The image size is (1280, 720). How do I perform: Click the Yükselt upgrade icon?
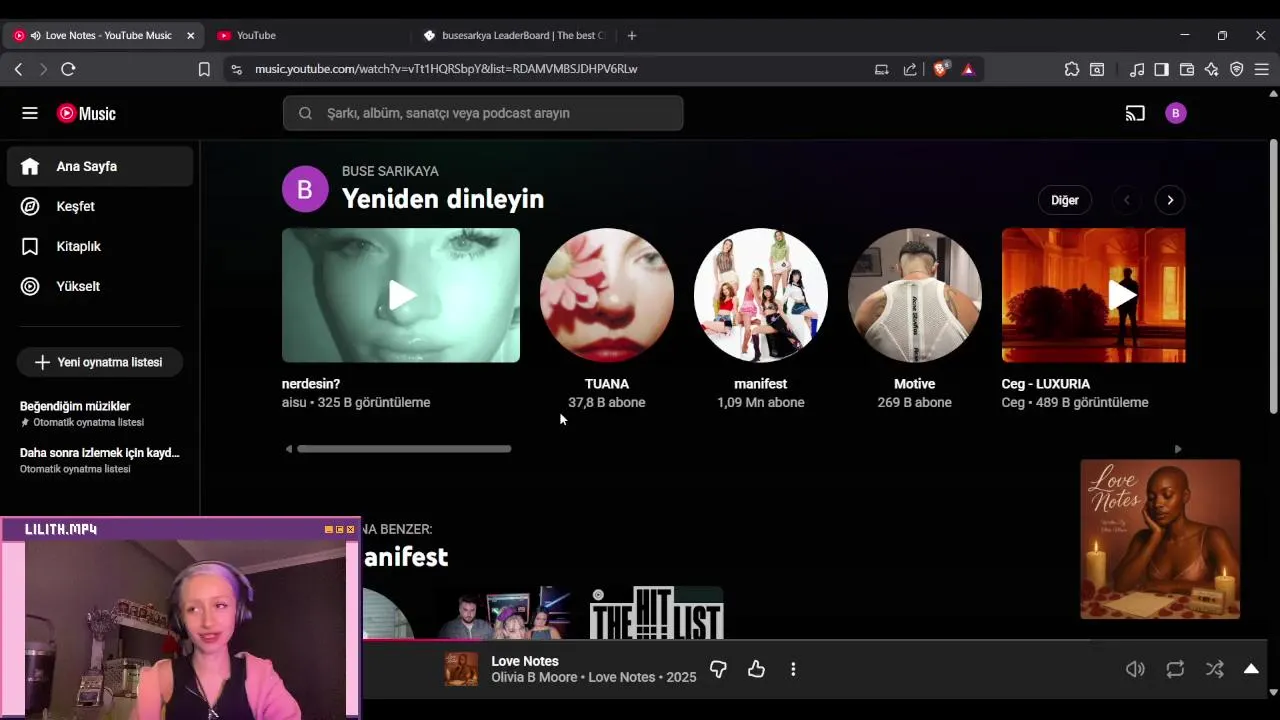click(x=30, y=286)
